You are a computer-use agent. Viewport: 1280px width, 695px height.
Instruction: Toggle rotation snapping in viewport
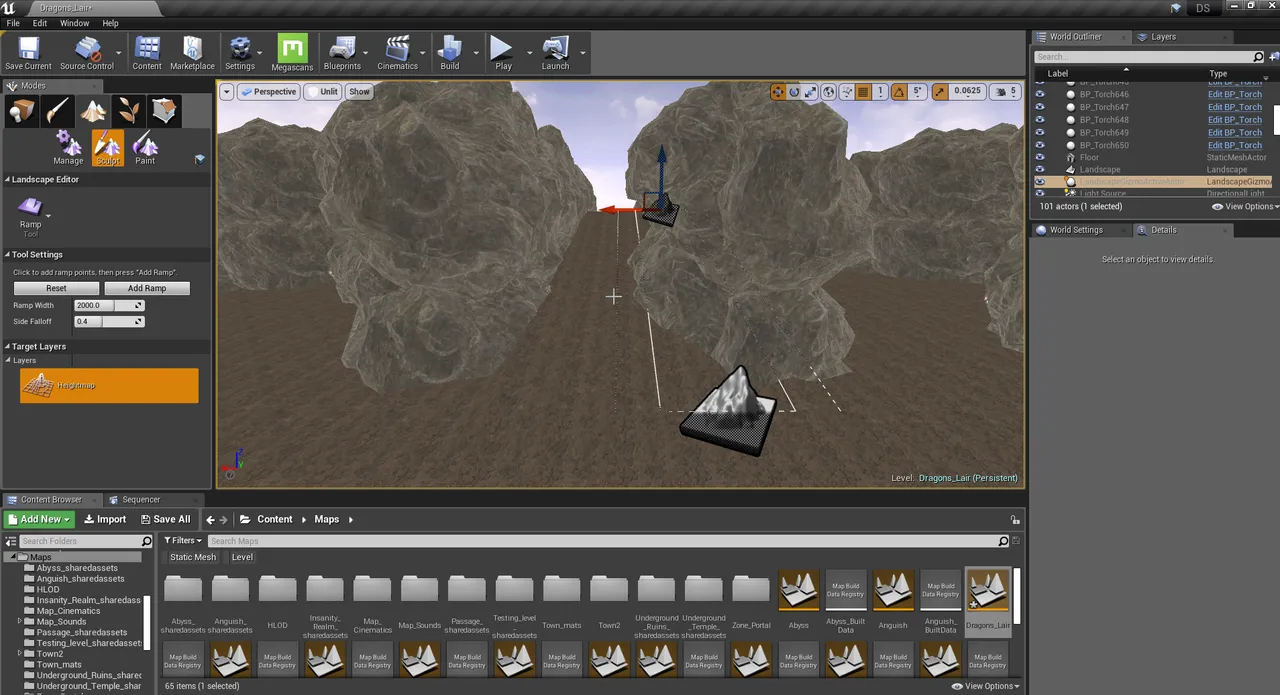(898, 92)
